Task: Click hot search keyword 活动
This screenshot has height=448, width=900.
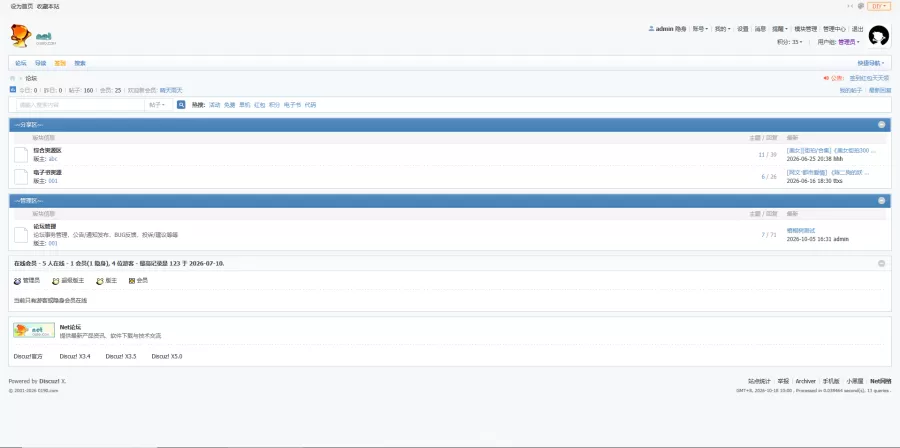Action: [215, 105]
